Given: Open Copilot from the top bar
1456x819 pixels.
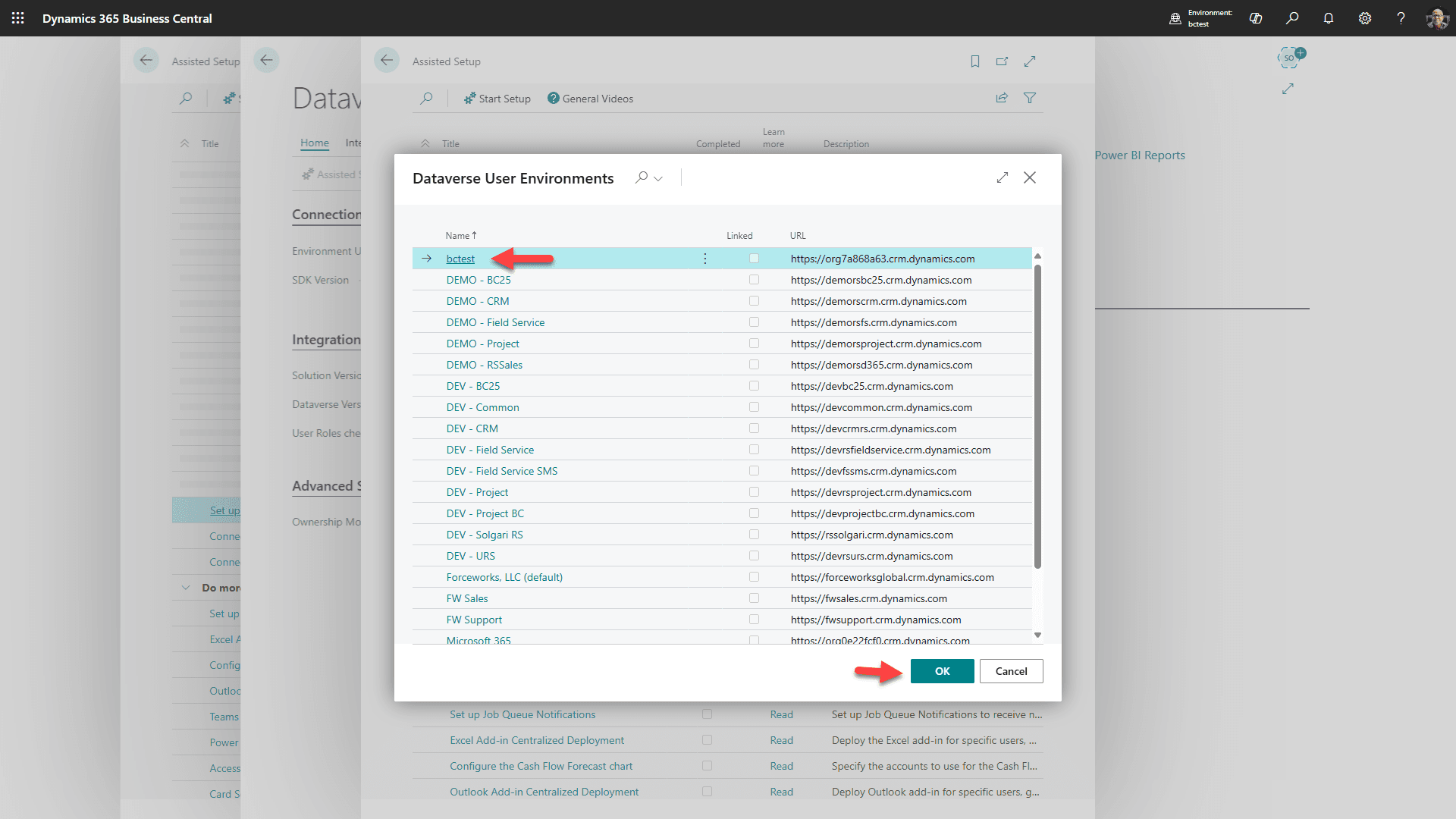Looking at the screenshot, I should [1256, 18].
